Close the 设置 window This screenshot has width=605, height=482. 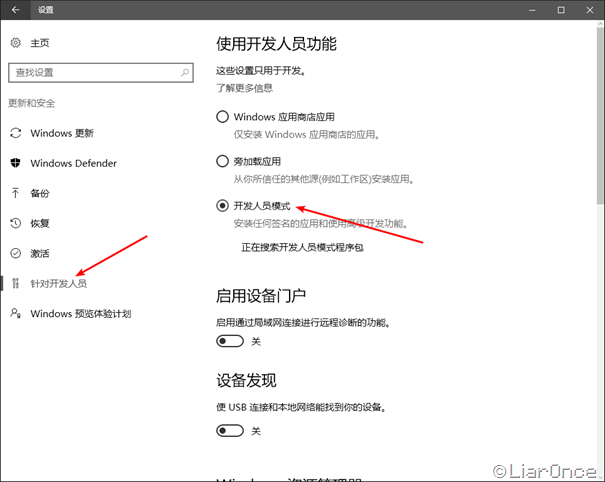pos(590,10)
